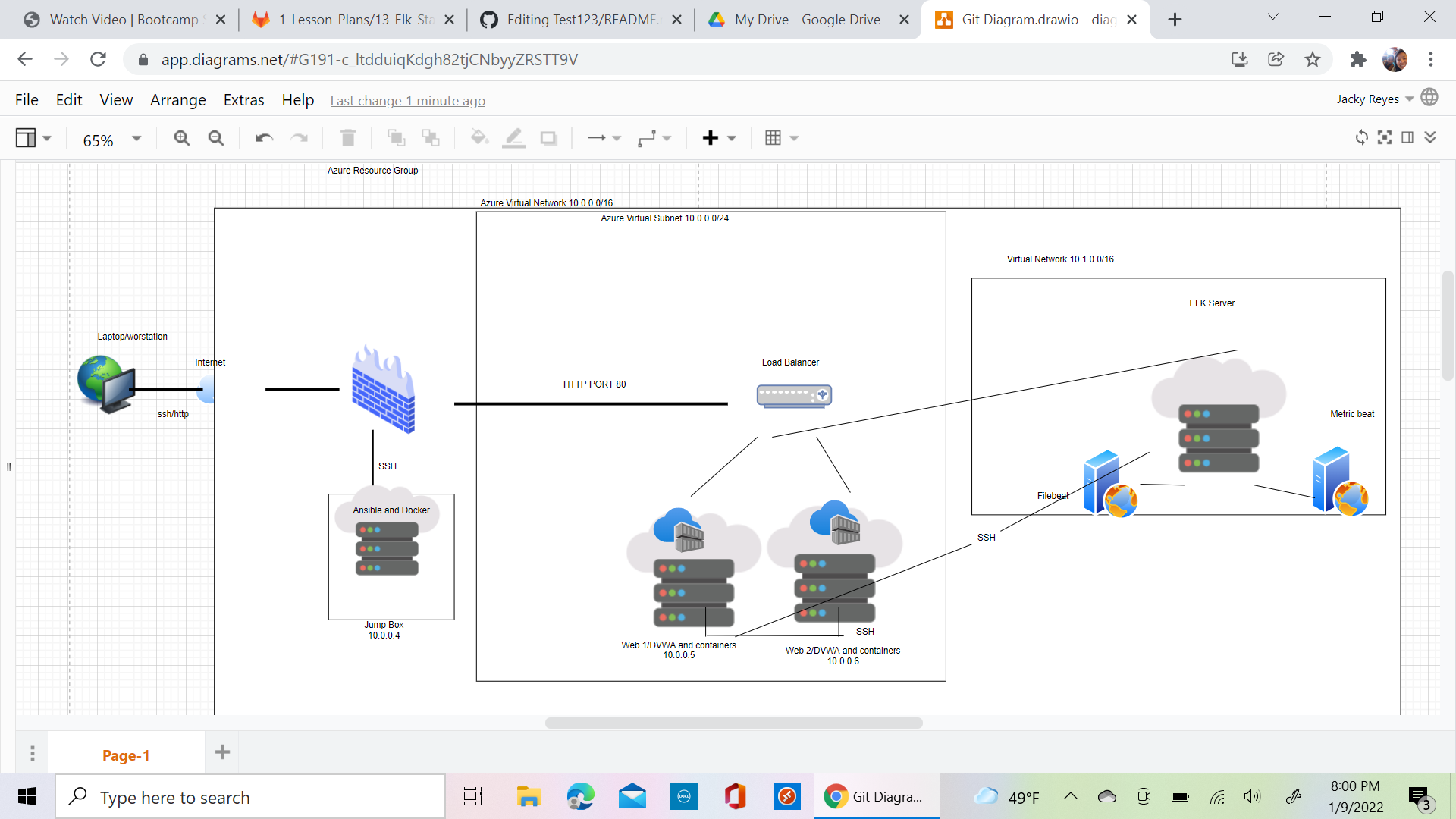Toggle the Shadow option in the toolbar
The width and height of the screenshot is (1456, 819).
[x=548, y=138]
